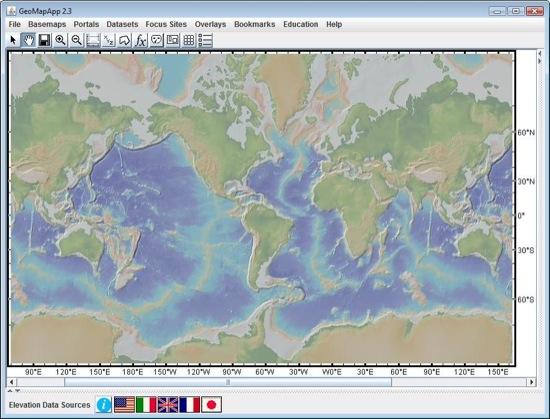Click the mask toggle toolbar icon
Viewport: 550px width, 419px height.
click(156, 40)
